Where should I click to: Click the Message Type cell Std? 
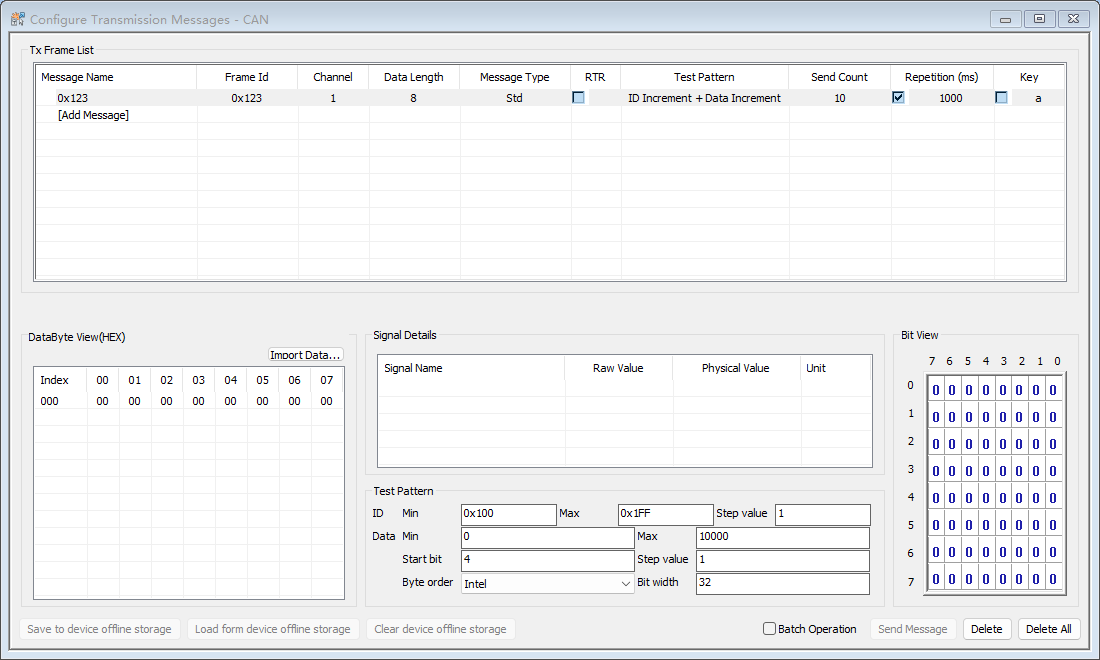514,98
